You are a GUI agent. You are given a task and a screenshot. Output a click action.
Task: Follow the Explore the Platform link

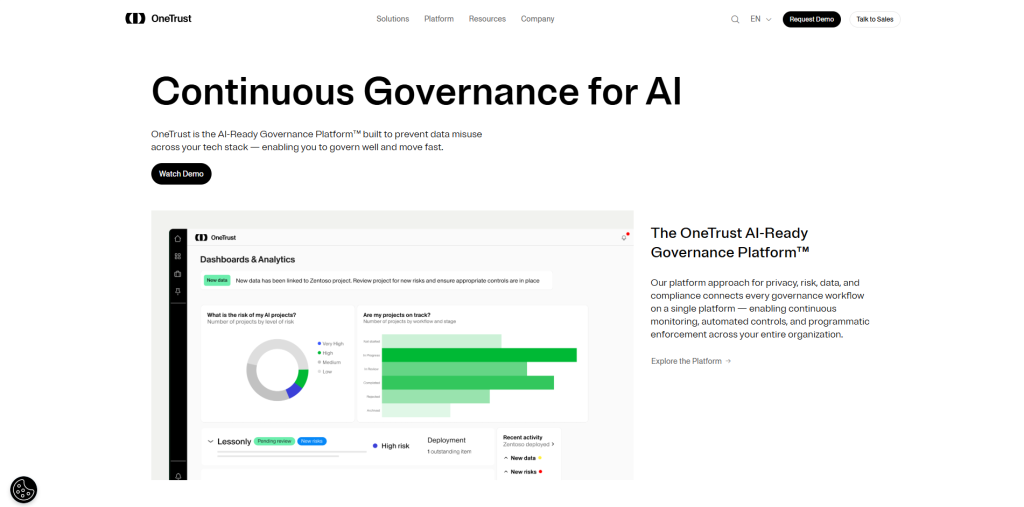pyautogui.click(x=691, y=361)
